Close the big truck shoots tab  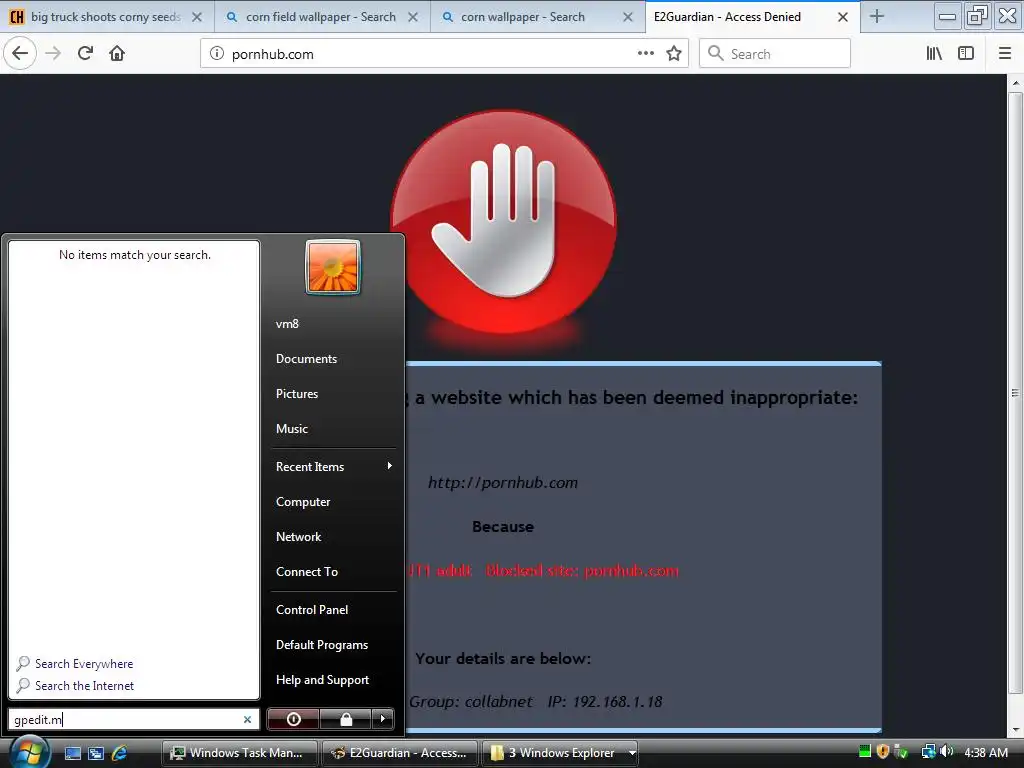(x=197, y=17)
